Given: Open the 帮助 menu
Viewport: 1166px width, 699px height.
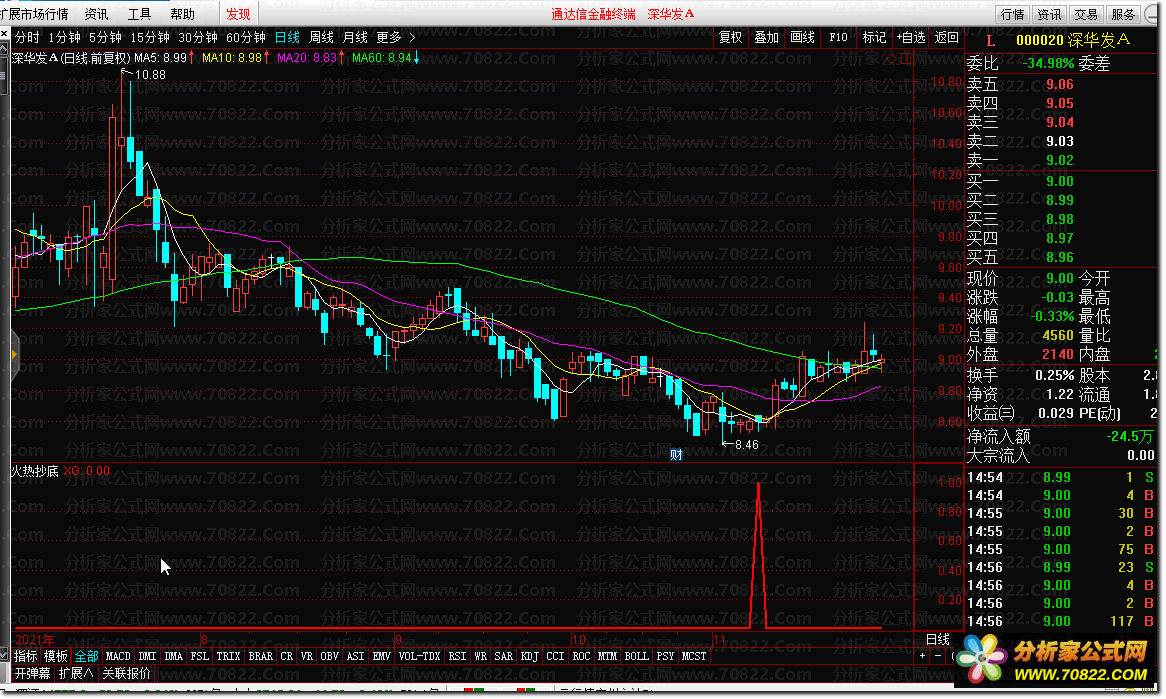Looking at the screenshot, I should [x=182, y=14].
